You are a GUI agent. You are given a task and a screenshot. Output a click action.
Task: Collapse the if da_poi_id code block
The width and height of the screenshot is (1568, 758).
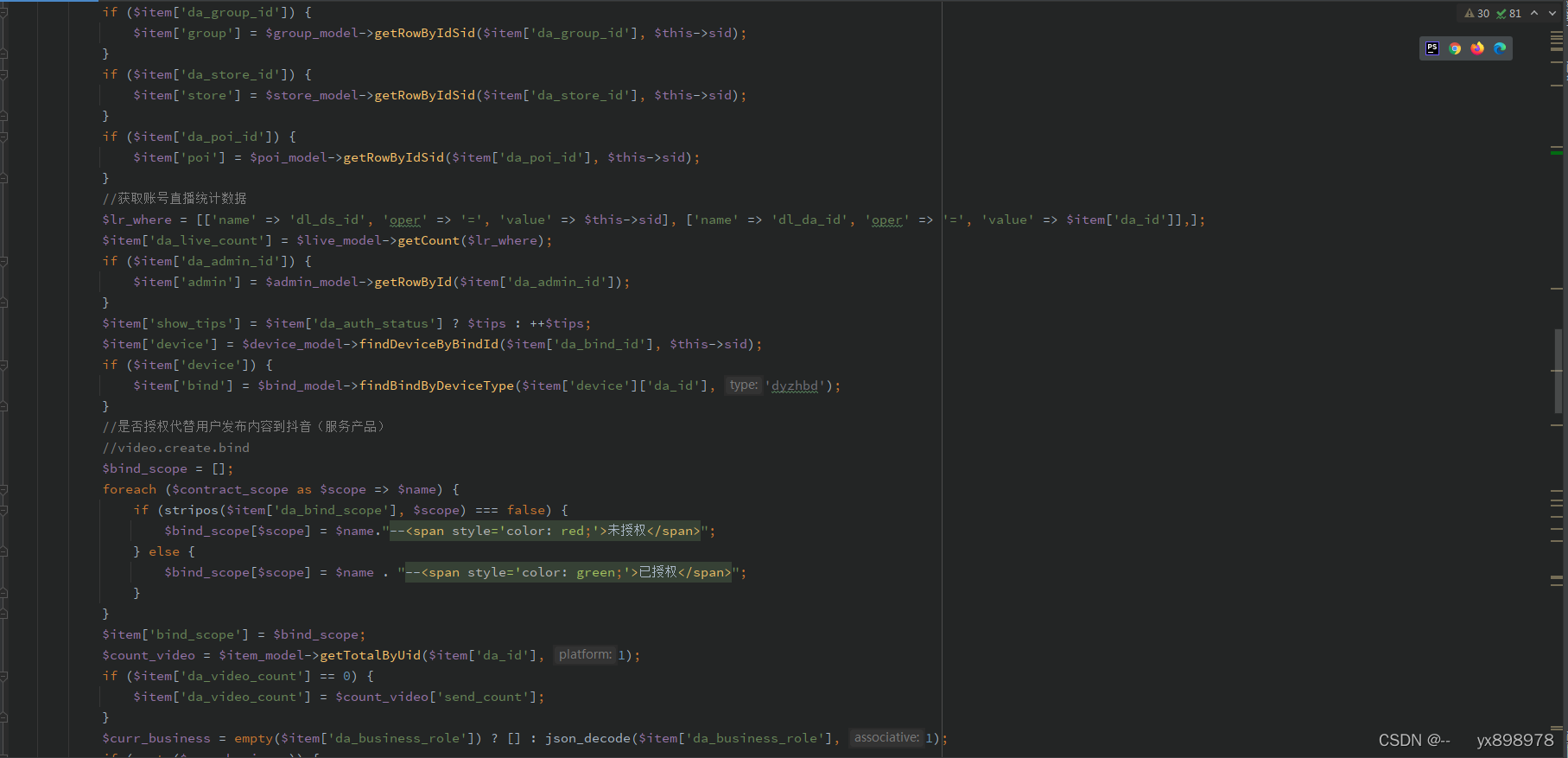point(3,137)
